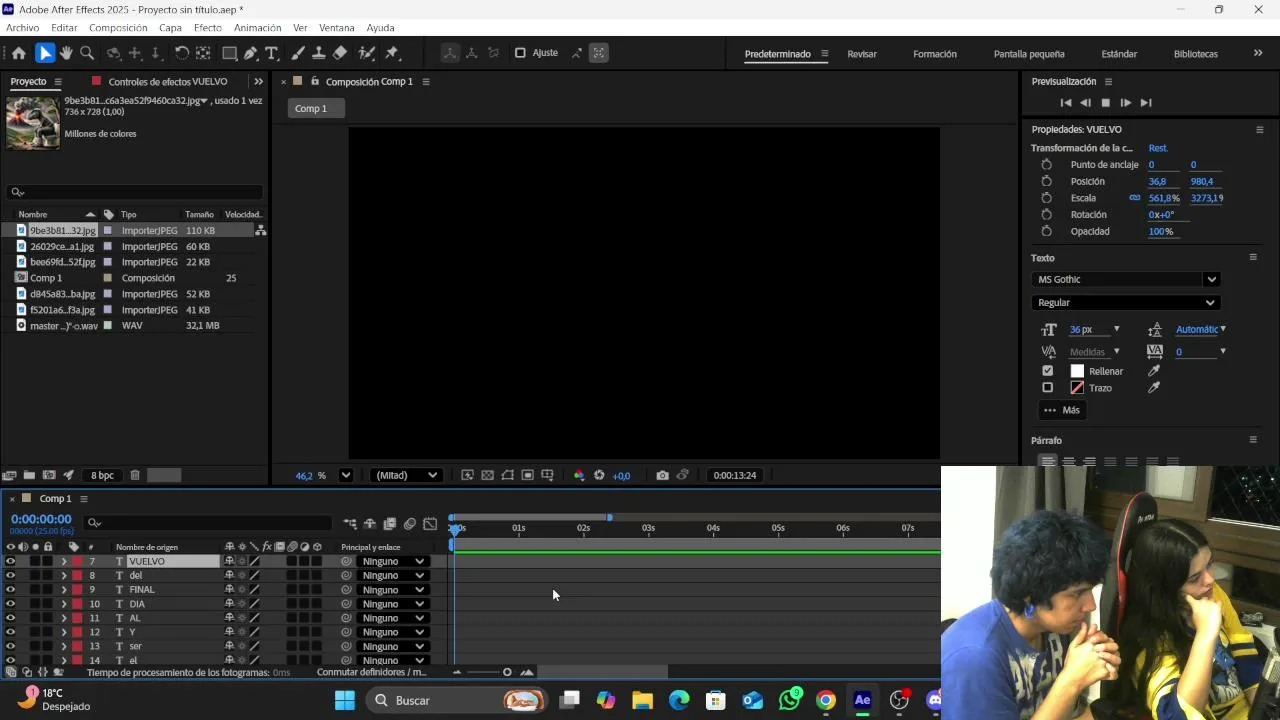This screenshot has width=1280, height=720.
Task: Click the 8 bpc color depth button
Action: 102,476
